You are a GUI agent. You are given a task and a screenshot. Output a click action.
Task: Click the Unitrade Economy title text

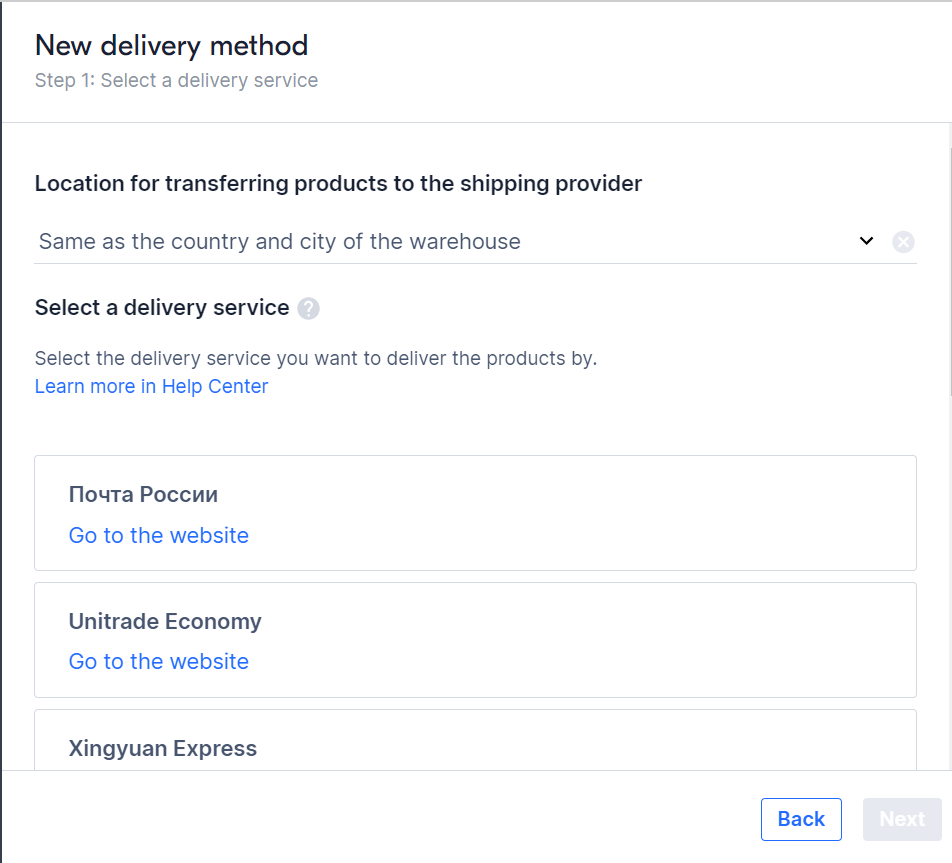point(165,621)
